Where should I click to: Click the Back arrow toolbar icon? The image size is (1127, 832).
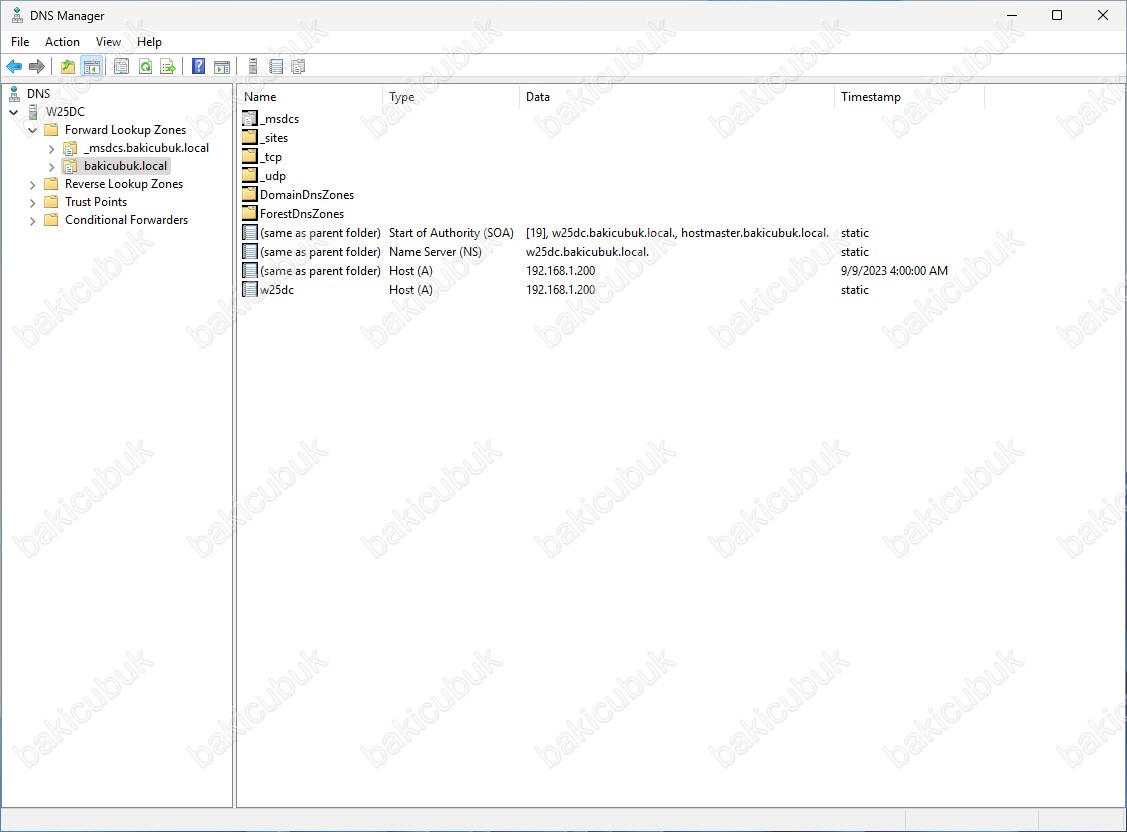tap(14, 67)
